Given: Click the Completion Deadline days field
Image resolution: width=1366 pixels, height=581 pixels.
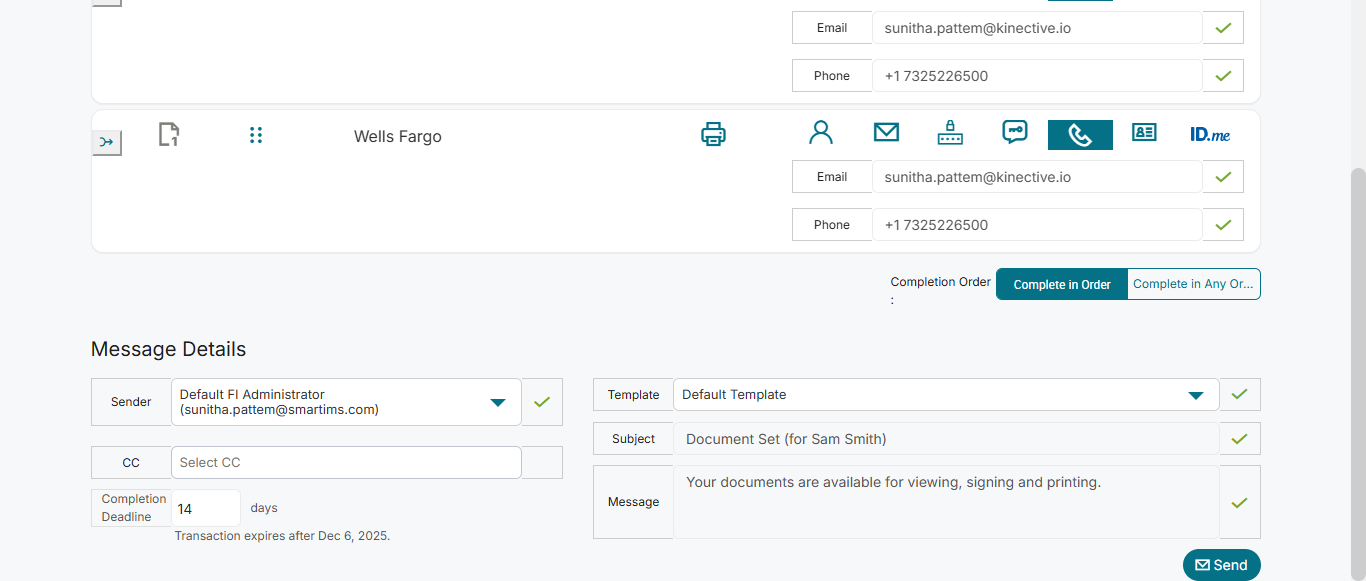Looking at the screenshot, I should (x=206, y=509).
